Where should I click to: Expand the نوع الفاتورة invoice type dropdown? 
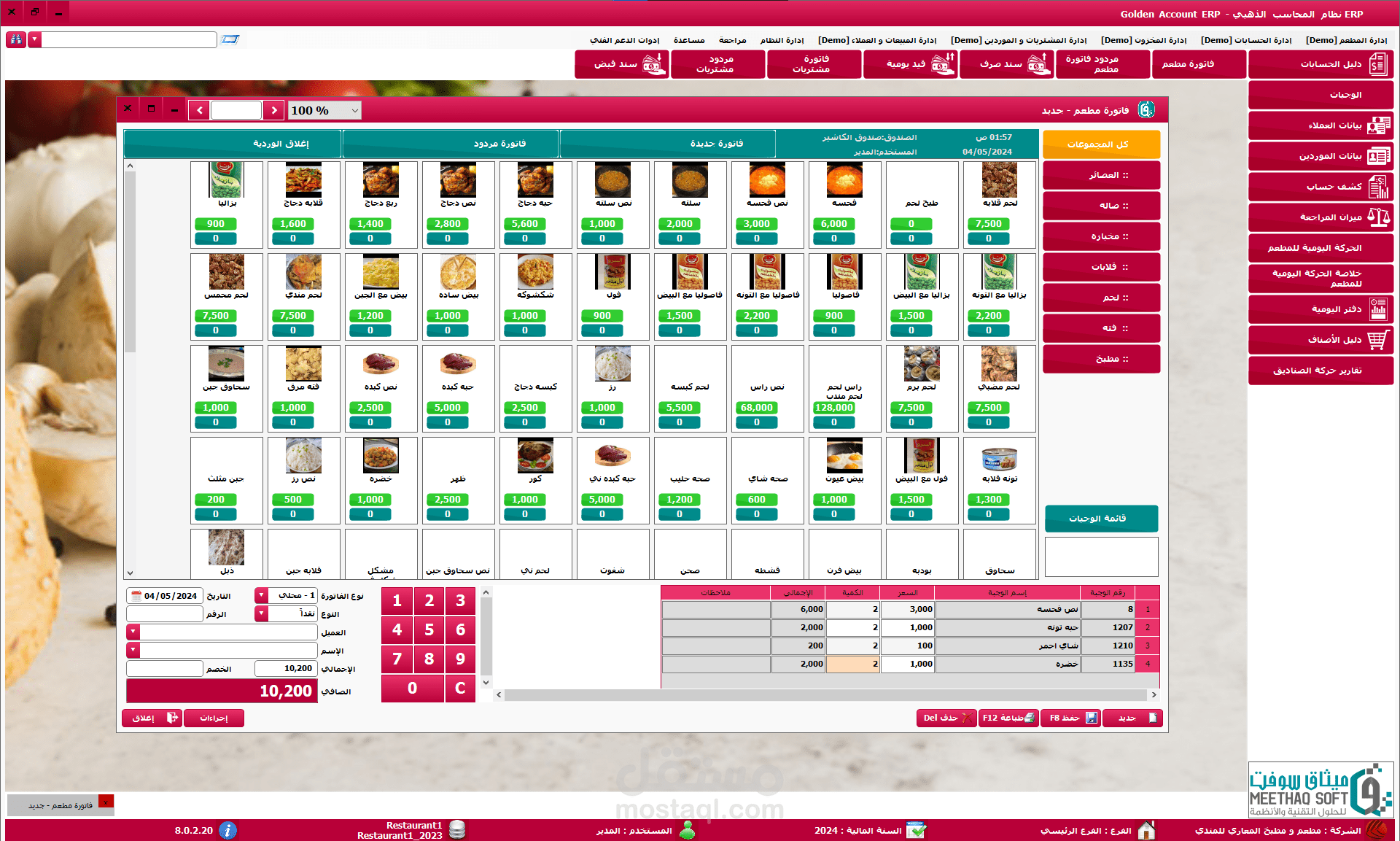(261, 596)
